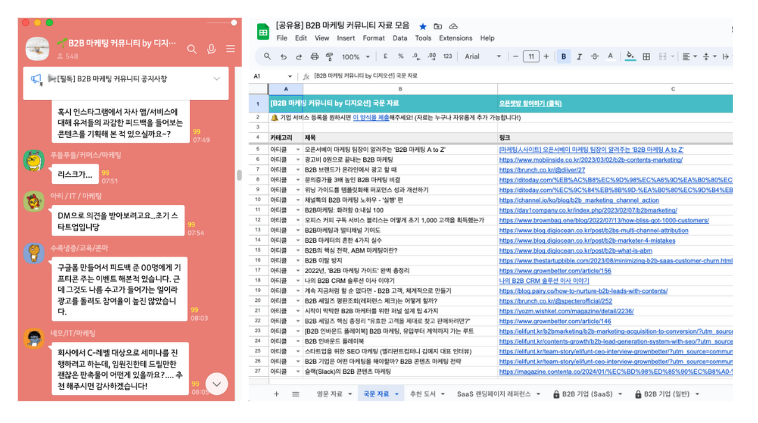Switch to the 추천 도서 sheet tab
This screenshot has width=758, height=423.
point(423,394)
